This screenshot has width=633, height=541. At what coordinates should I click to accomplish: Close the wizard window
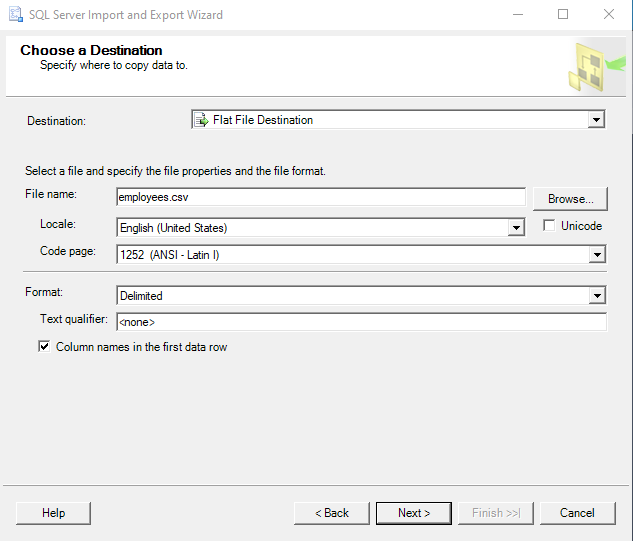tap(609, 15)
